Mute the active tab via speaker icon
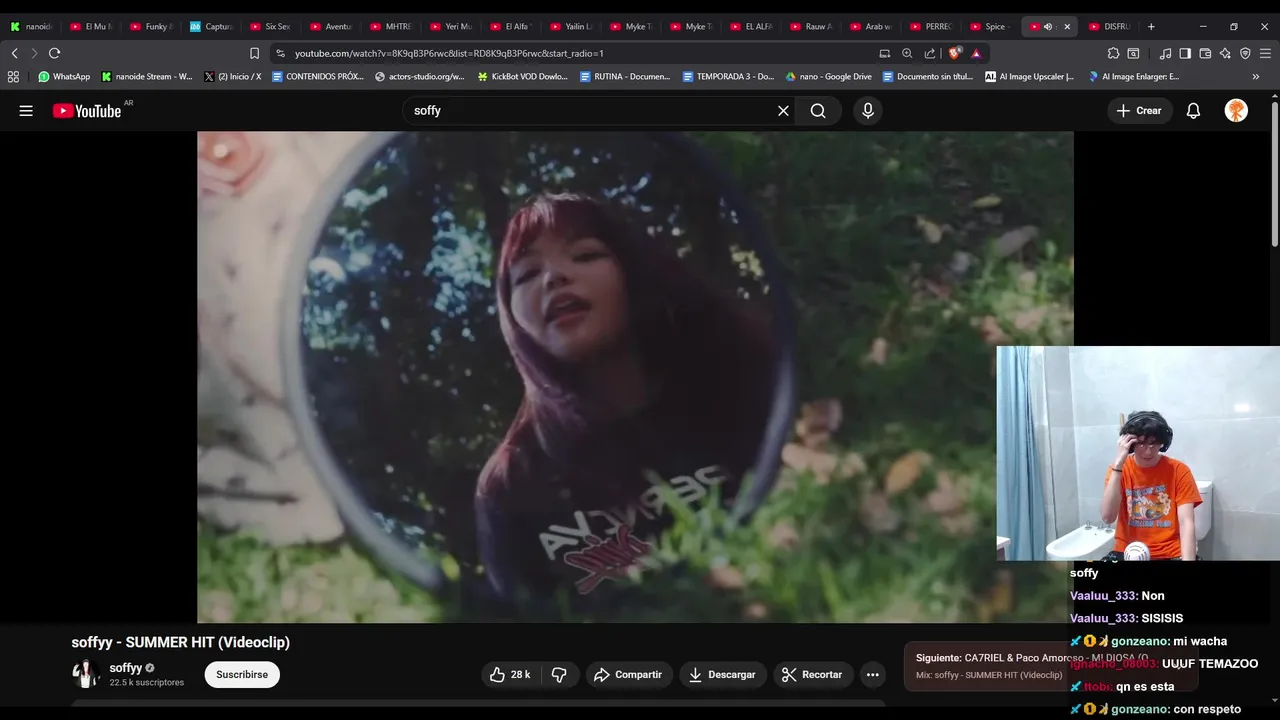1280x720 pixels. pos(1048,27)
